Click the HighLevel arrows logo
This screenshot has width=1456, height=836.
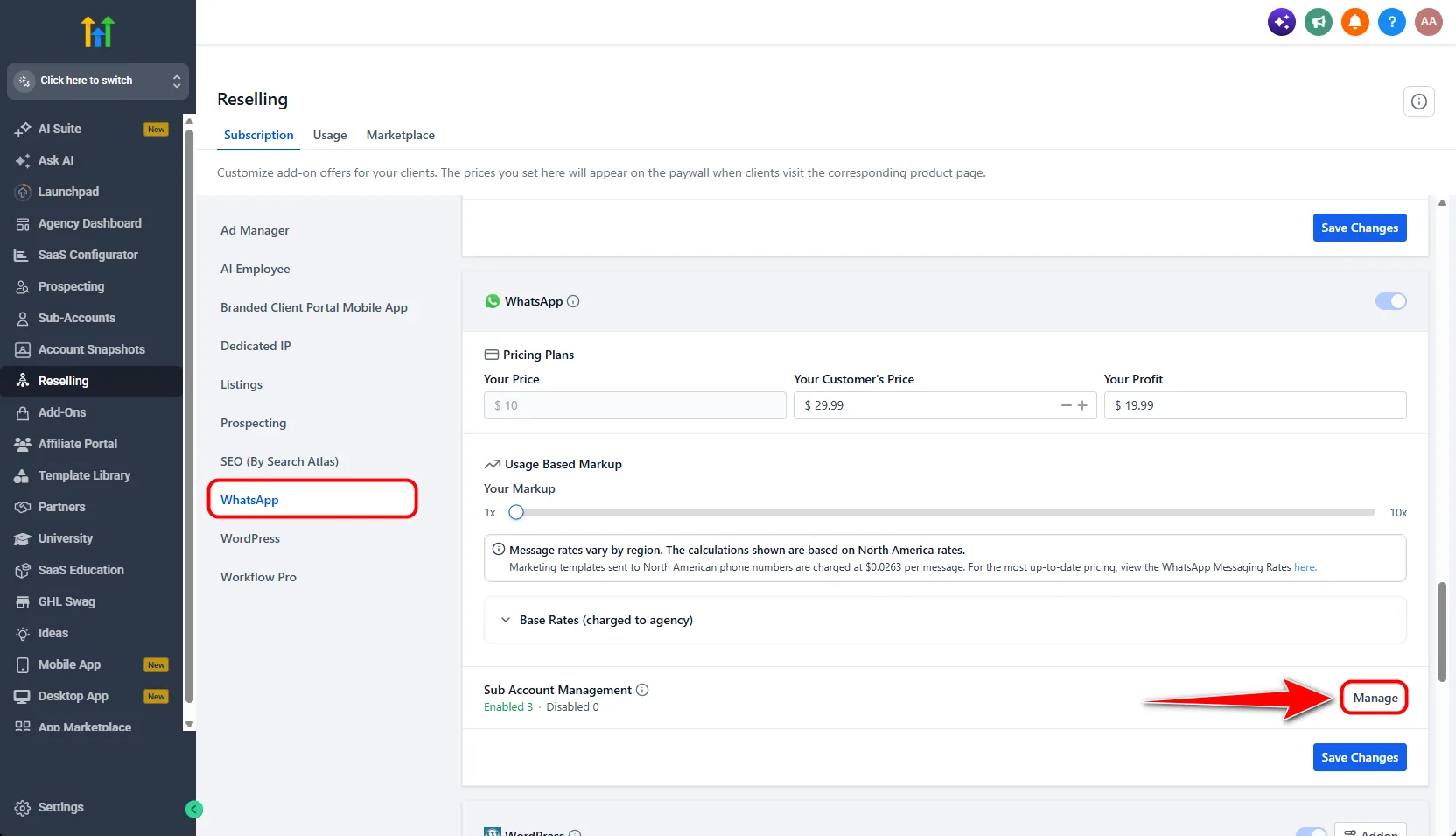pos(98,32)
